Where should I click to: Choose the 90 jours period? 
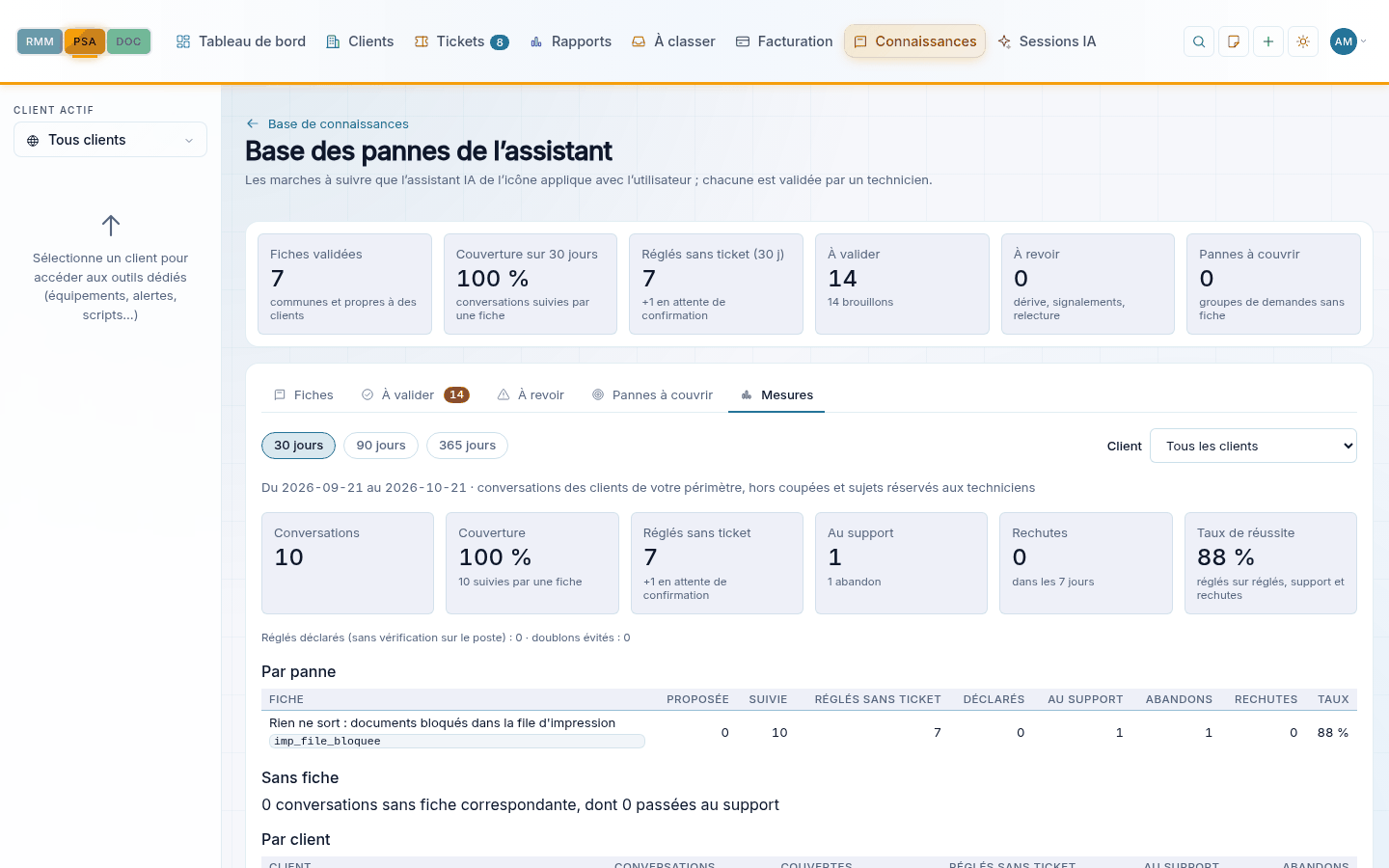(x=381, y=446)
